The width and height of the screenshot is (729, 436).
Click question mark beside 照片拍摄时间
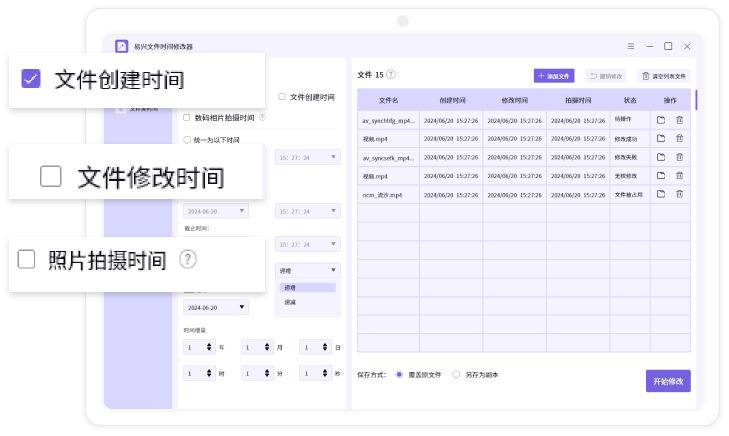(187, 260)
